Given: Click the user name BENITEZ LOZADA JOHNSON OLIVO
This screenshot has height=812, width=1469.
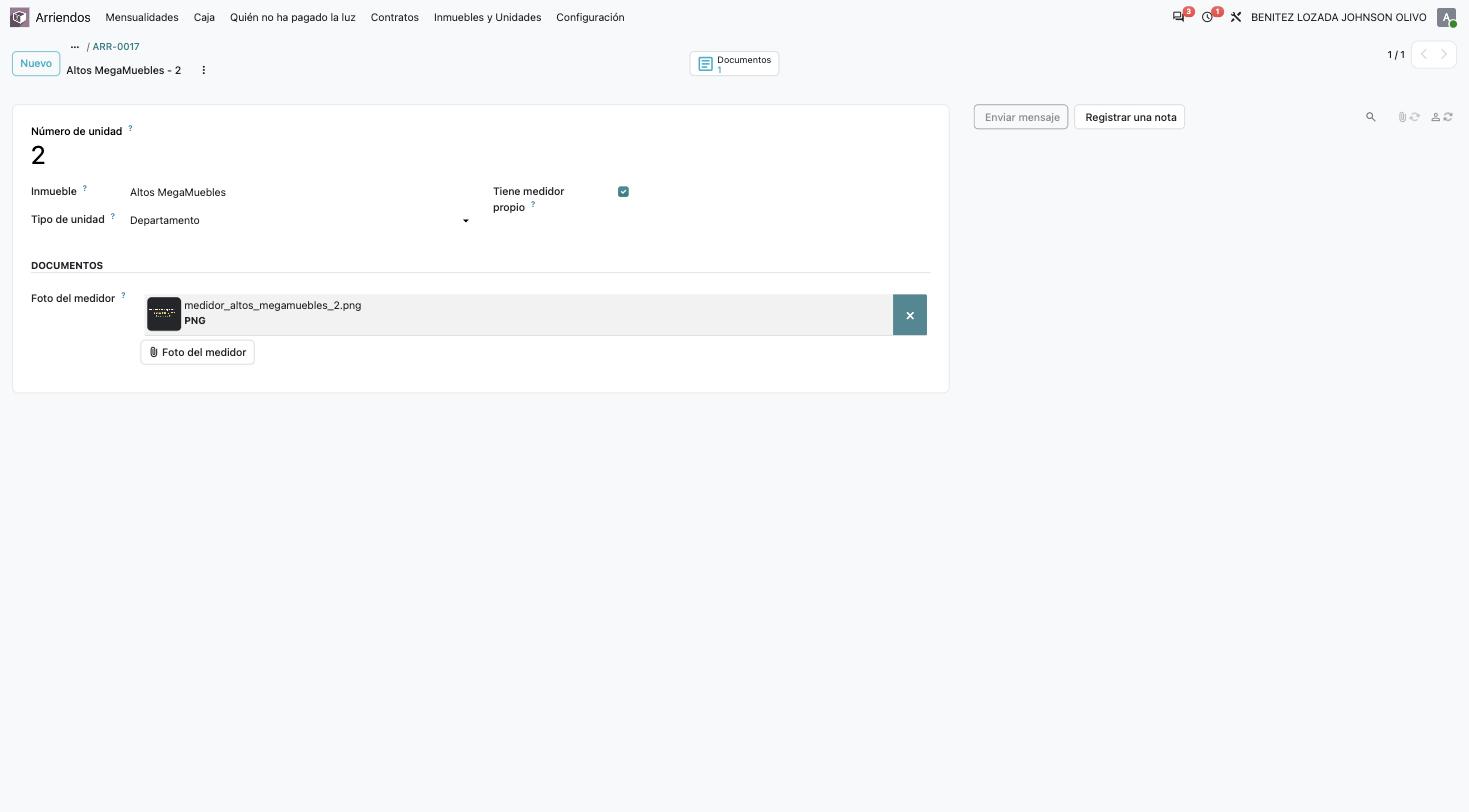Looking at the screenshot, I should tap(1339, 17).
